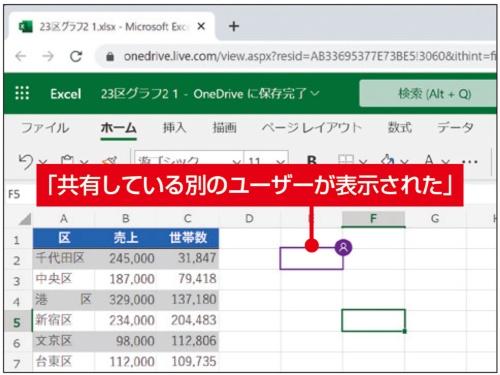Screen dimensions: 500x375
Task: Click cell with value 329,000
Action: click(125, 300)
